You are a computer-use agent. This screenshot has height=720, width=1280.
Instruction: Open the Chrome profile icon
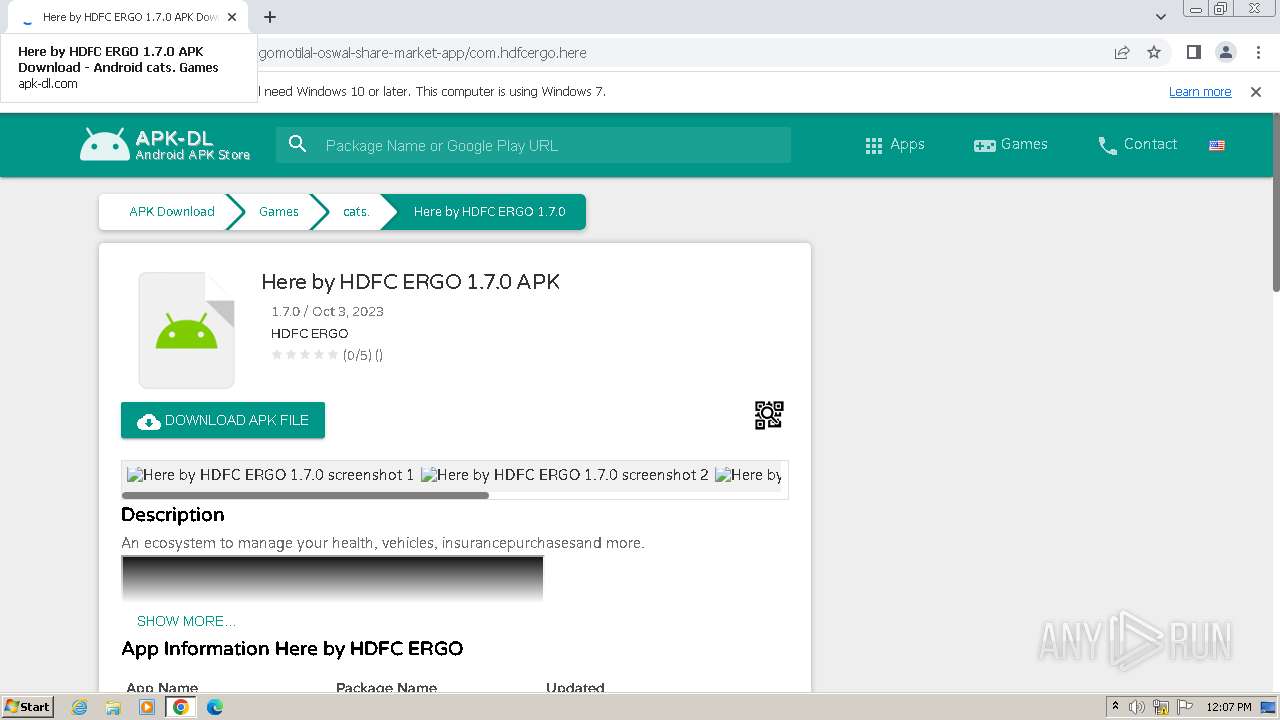(x=1225, y=52)
